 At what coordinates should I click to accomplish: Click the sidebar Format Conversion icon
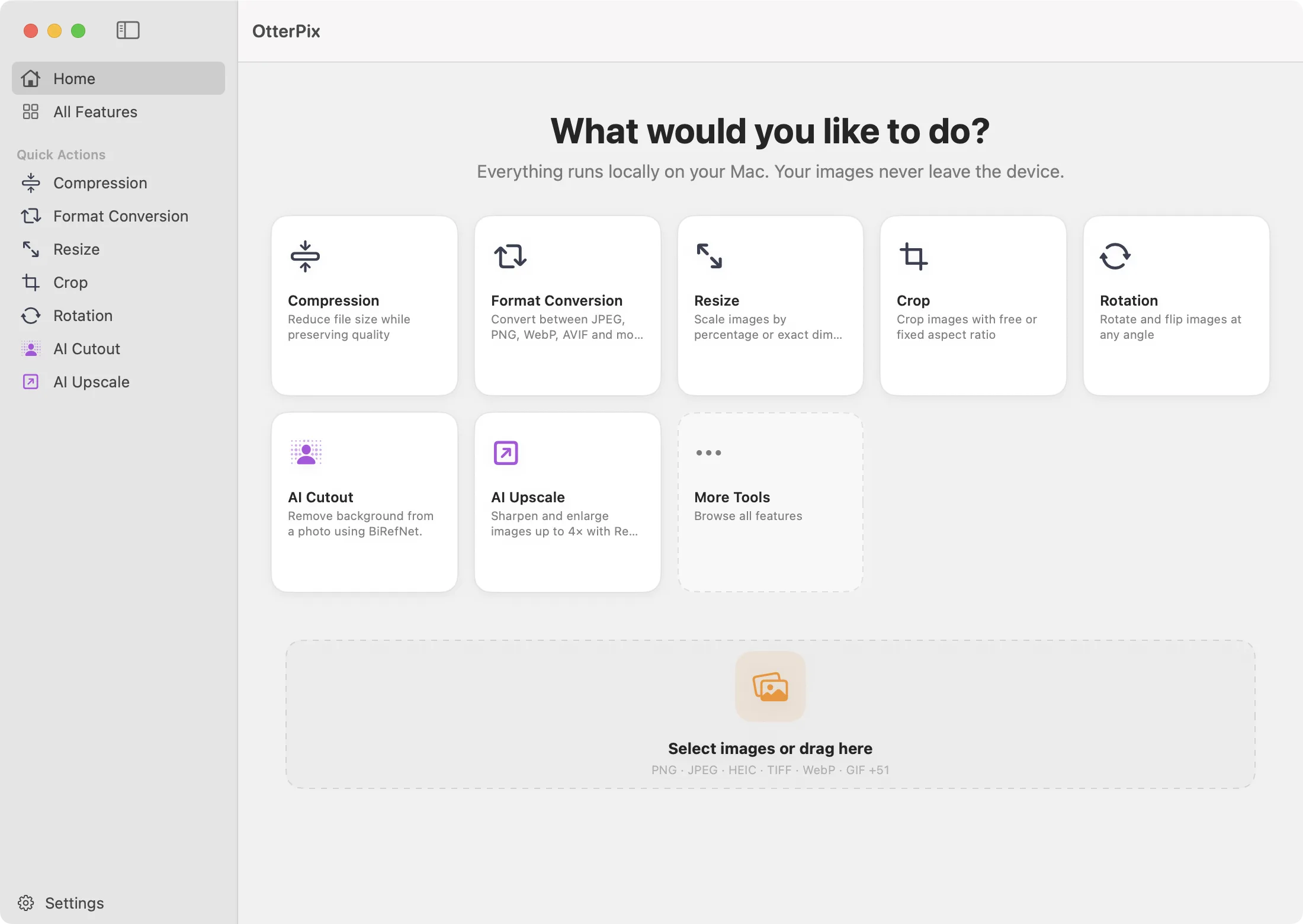(31, 216)
